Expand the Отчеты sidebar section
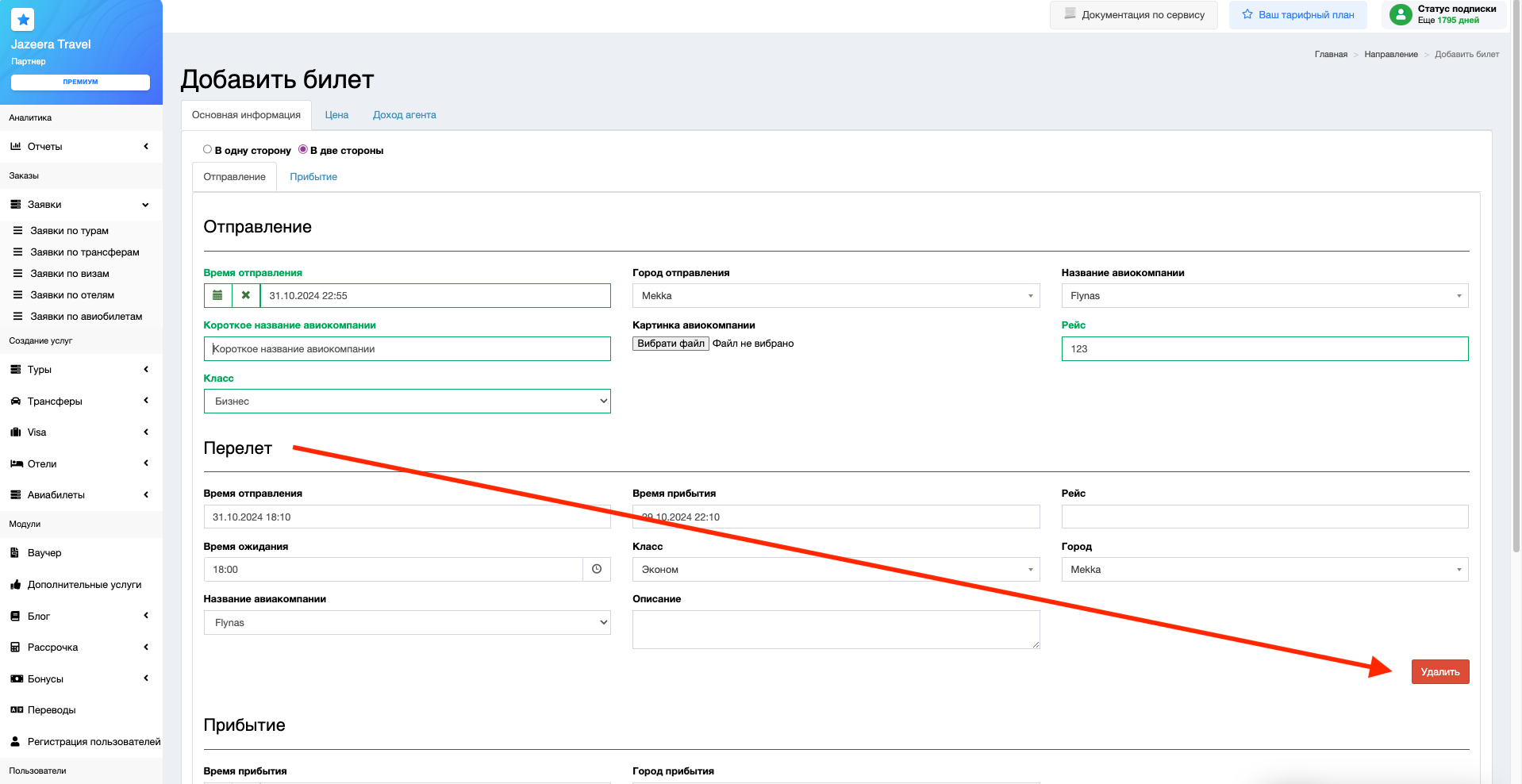 coord(79,147)
